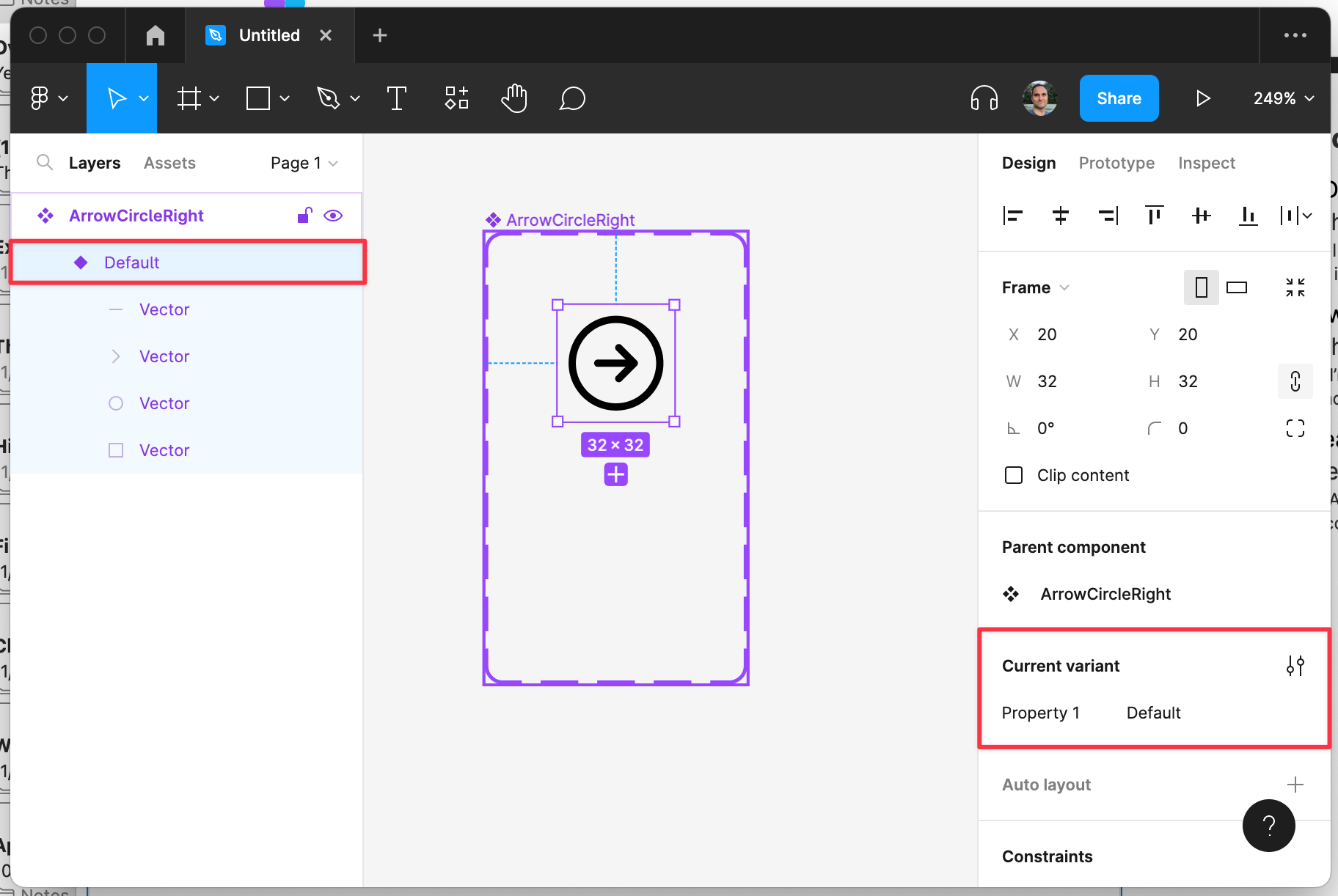The width and height of the screenshot is (1338, 896).
Task: Open the three-dot overflow menu
Action: coord(1295,35)
